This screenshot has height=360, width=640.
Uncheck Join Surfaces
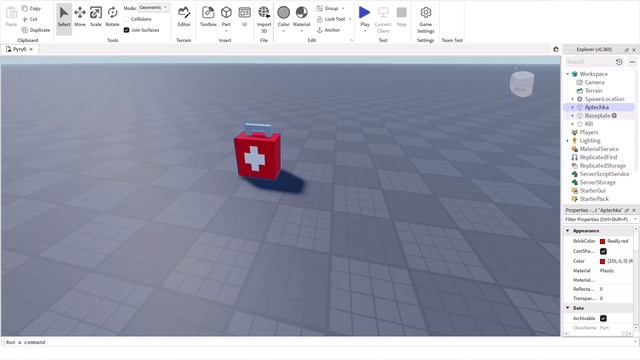127,30
